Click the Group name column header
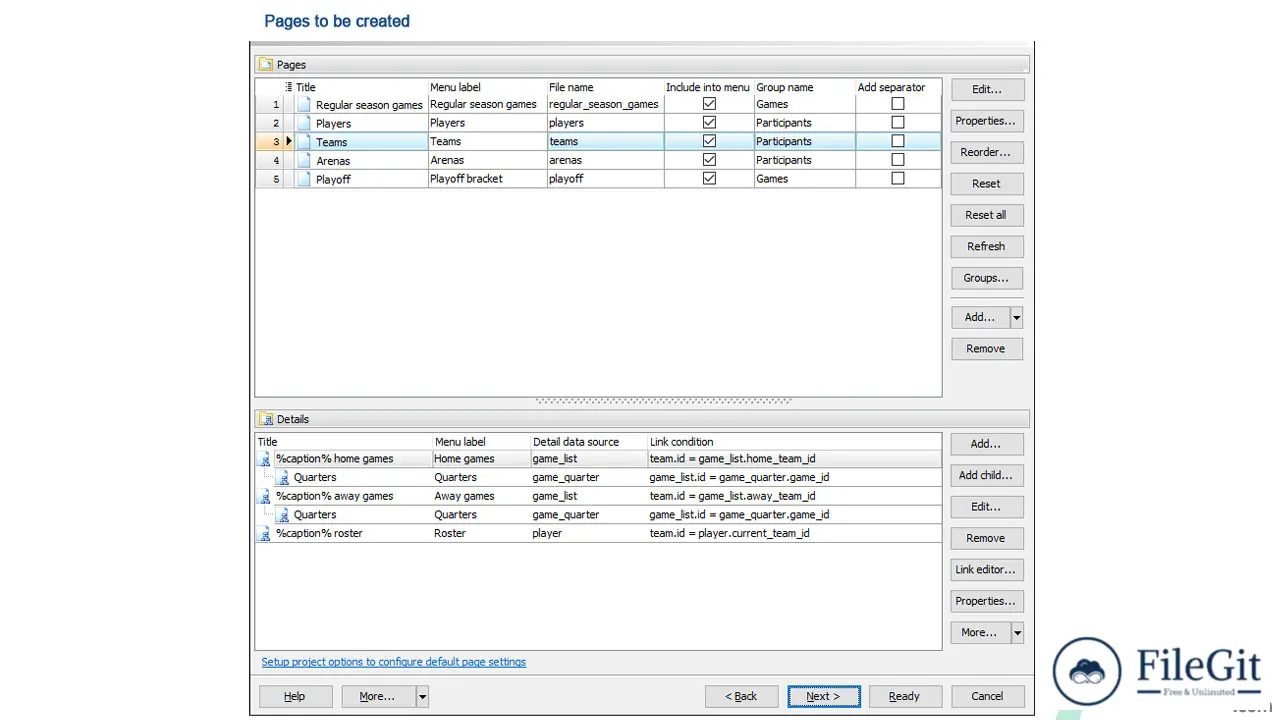1280x720 pixels. pyautogui.click(x=804, y=87)
